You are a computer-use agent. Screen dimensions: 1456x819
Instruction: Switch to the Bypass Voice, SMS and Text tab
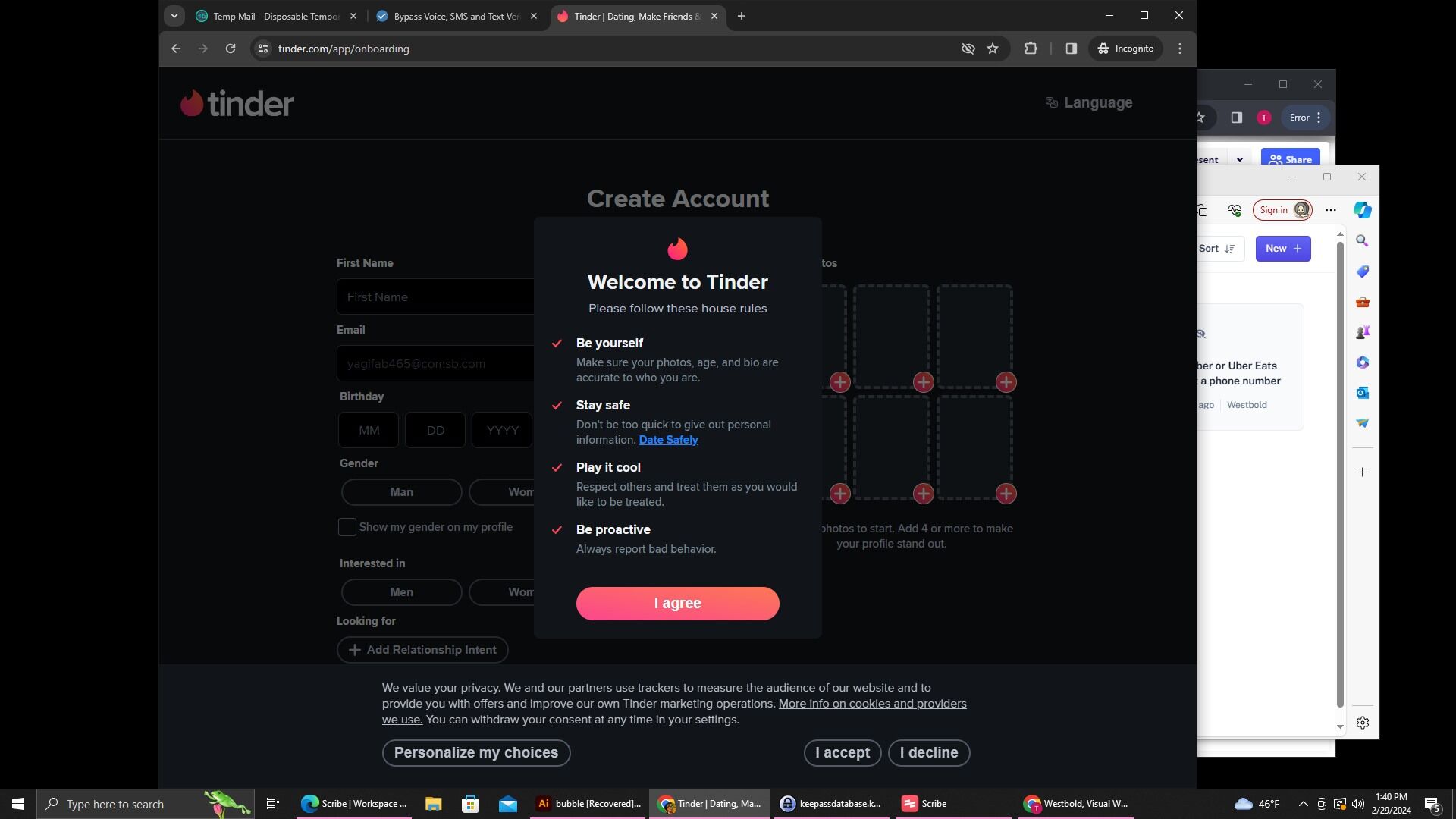click(x=457, y=16)
